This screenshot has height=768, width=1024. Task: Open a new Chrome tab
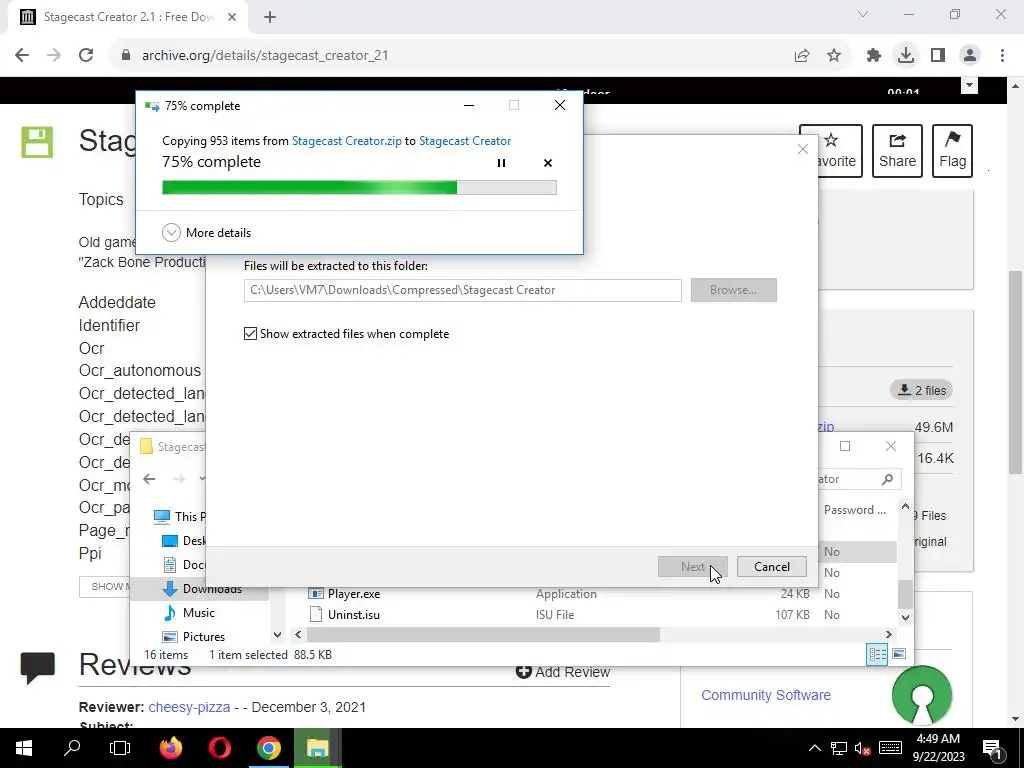[270, 17]
